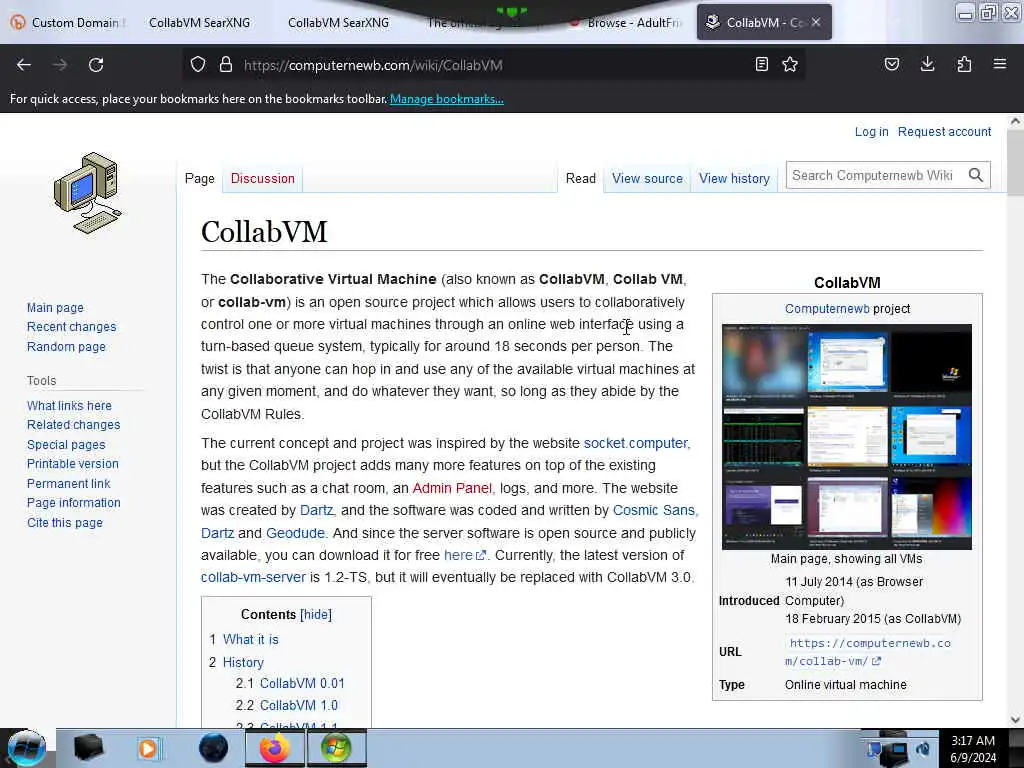Open the Discussion wiki tab
The width and height of the screenshot is (1024, 768).
[263, 178]
